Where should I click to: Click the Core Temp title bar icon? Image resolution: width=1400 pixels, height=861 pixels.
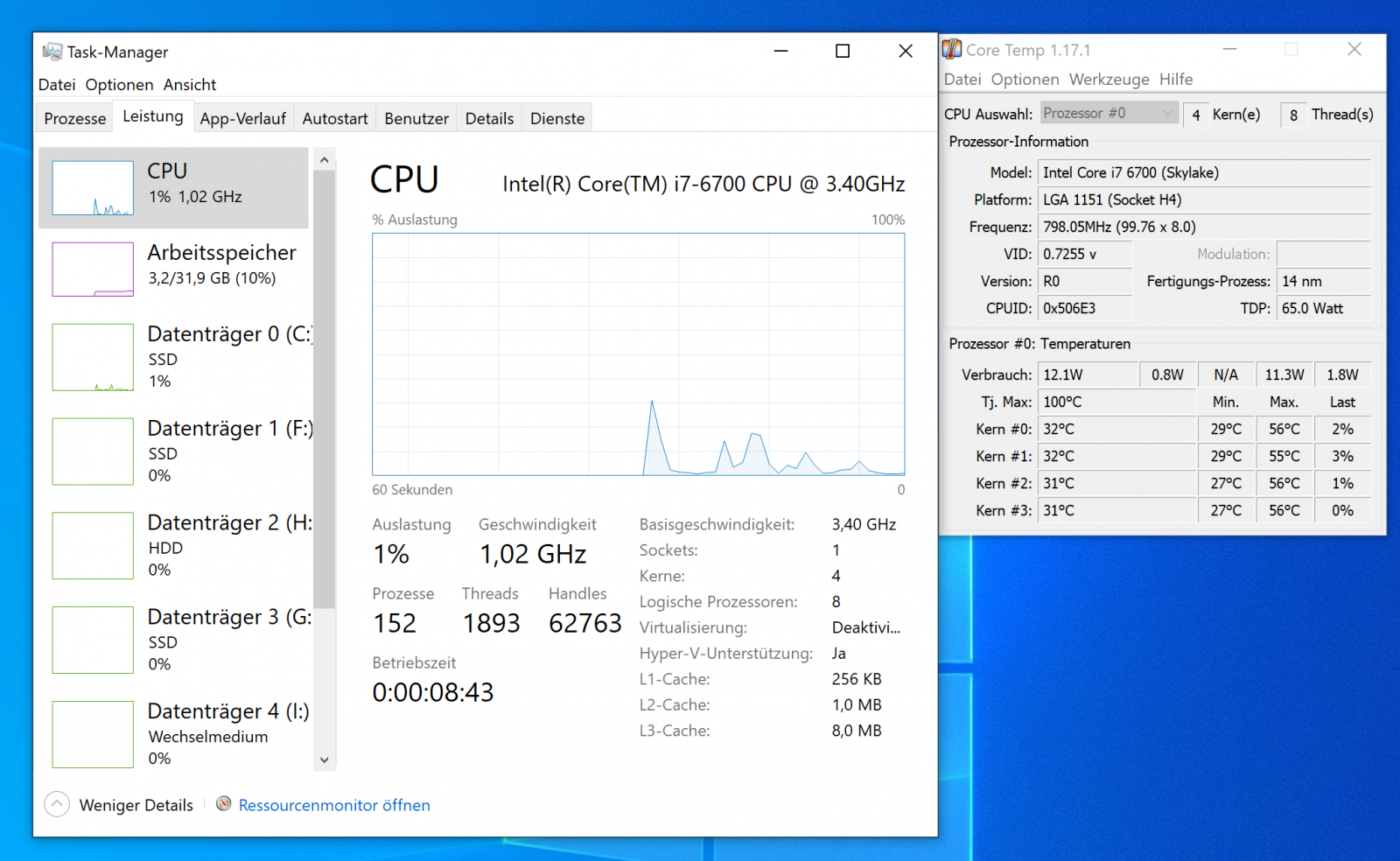tap(952, 49)
